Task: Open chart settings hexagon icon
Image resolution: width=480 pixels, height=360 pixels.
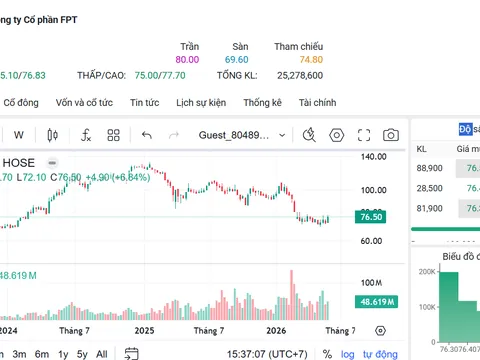Action: [x=336, y=135]
